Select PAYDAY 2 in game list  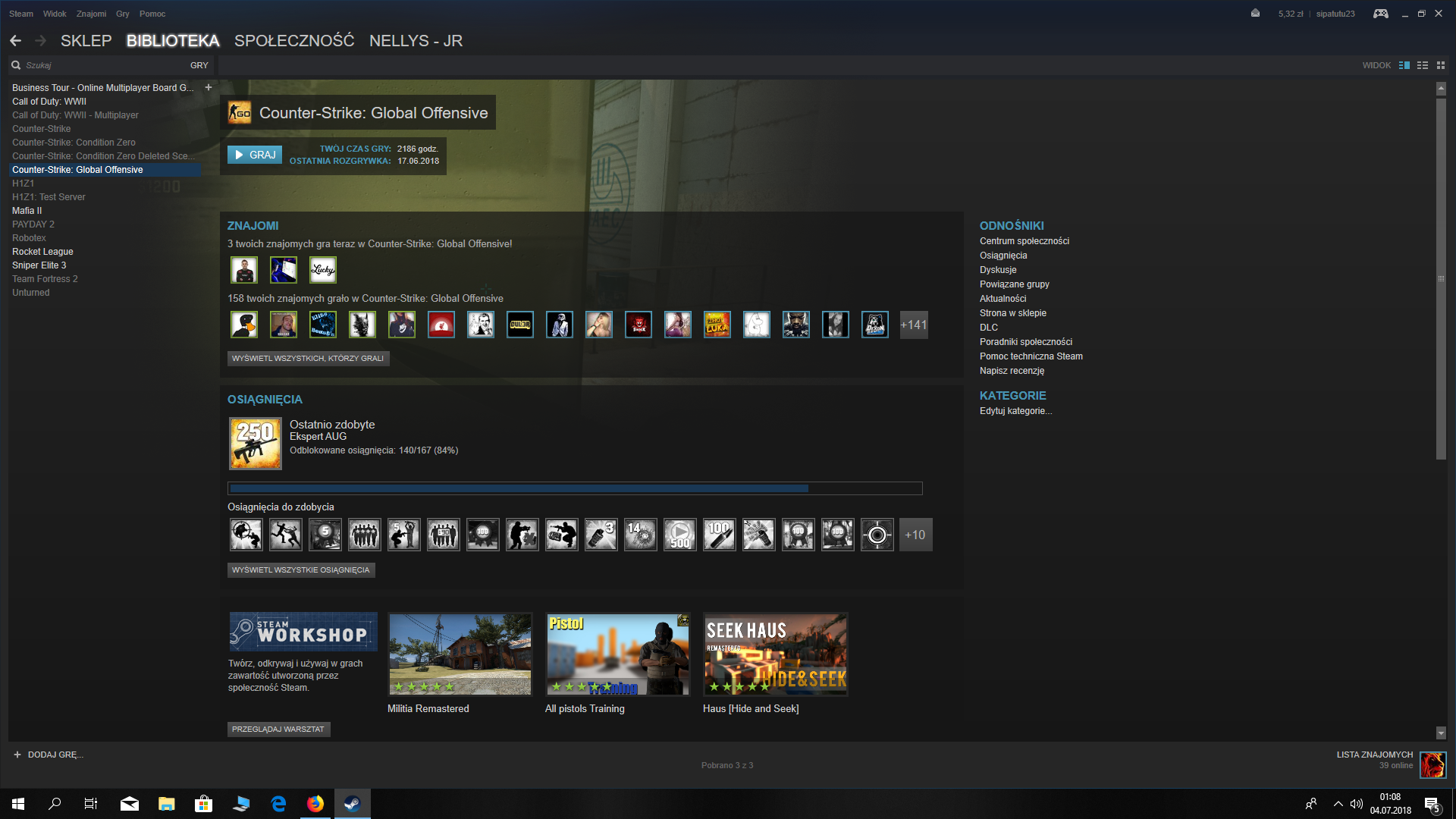coord(33,224)
